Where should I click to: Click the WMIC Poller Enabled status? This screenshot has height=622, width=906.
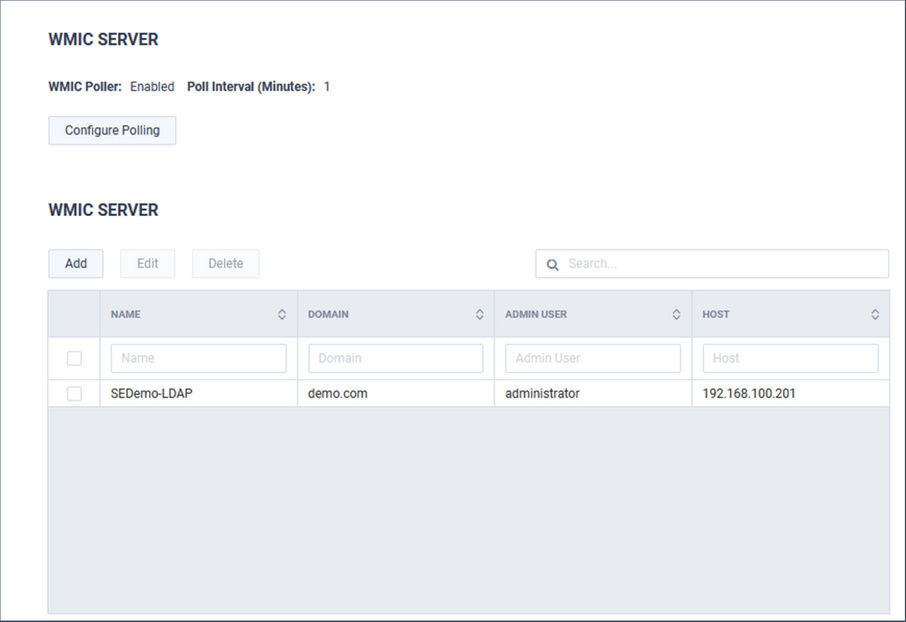[x=152, y=87]
